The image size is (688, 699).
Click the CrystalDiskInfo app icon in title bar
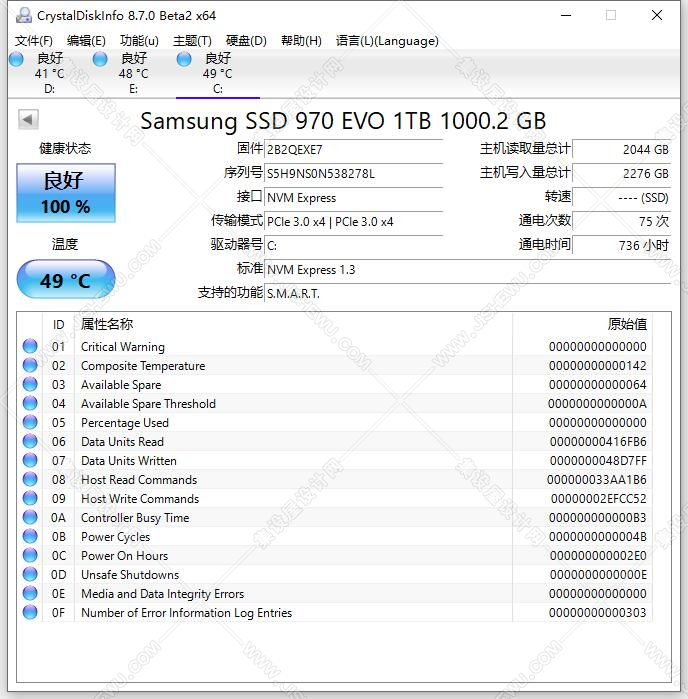(x=24, y=15)
